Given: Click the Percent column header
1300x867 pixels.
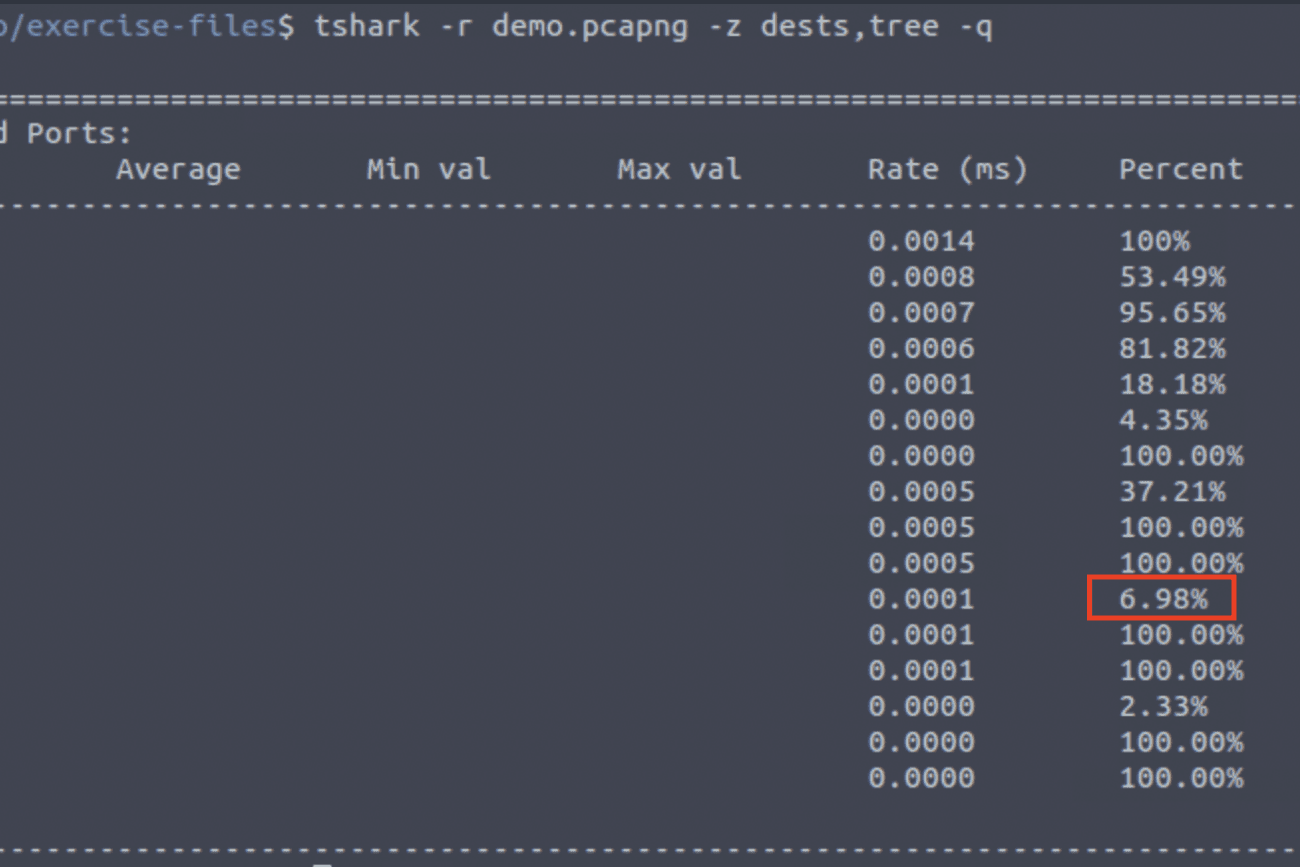Looking at the screenshot, I should pos(1181,169).
